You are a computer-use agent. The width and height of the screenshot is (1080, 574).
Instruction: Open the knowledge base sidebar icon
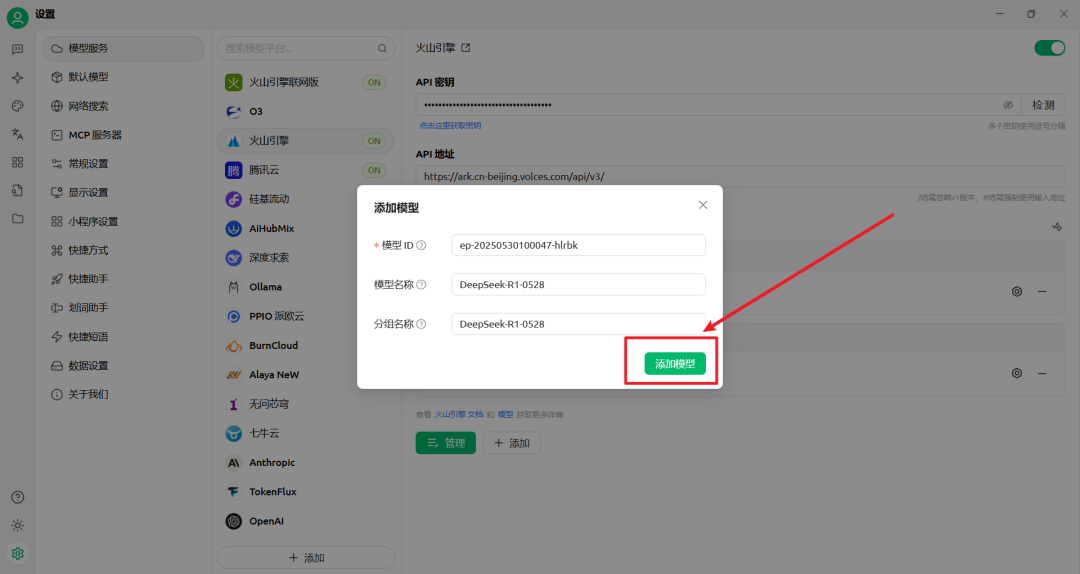click(x=17, y=190)
